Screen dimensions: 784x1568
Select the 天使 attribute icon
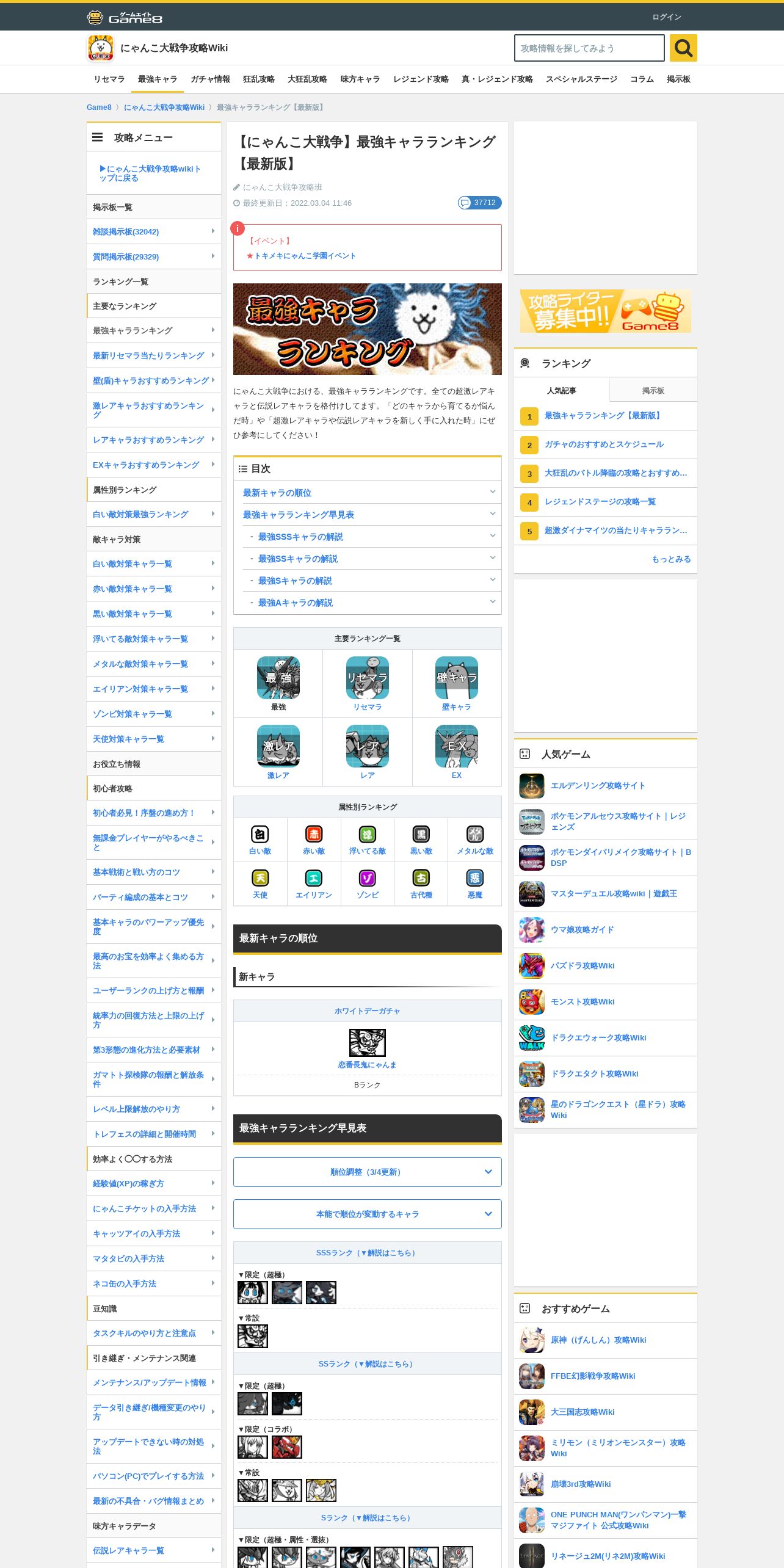coord(260,878)
